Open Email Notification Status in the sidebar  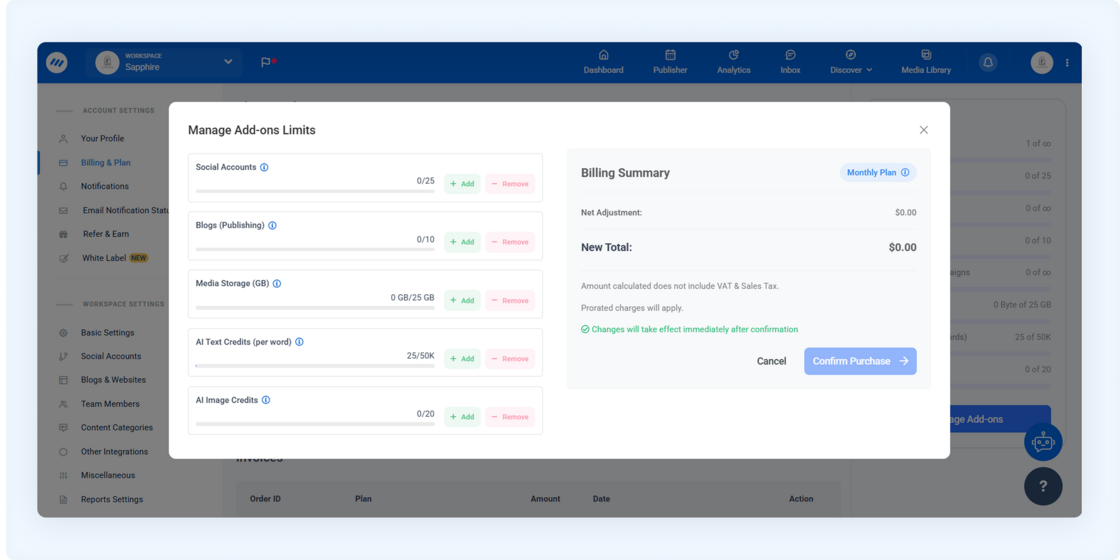(126, 210)
